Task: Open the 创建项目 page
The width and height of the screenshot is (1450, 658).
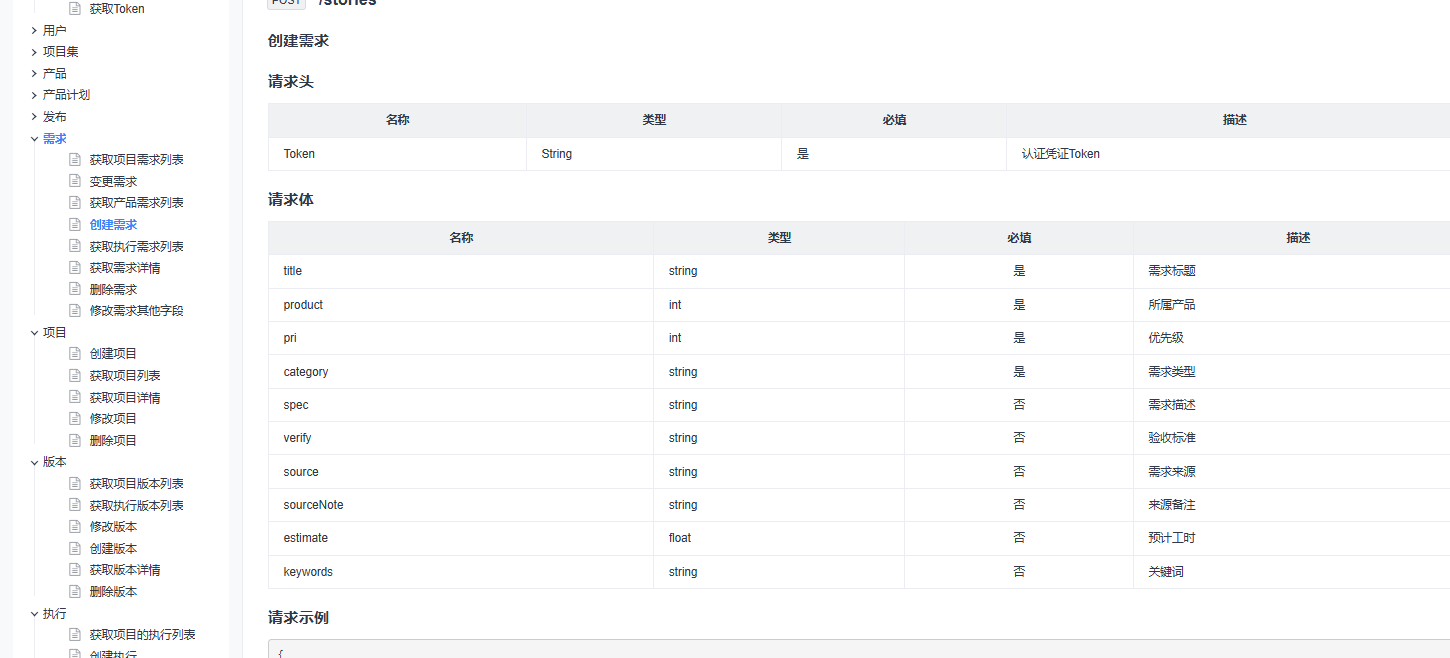Action: (113, 354)
